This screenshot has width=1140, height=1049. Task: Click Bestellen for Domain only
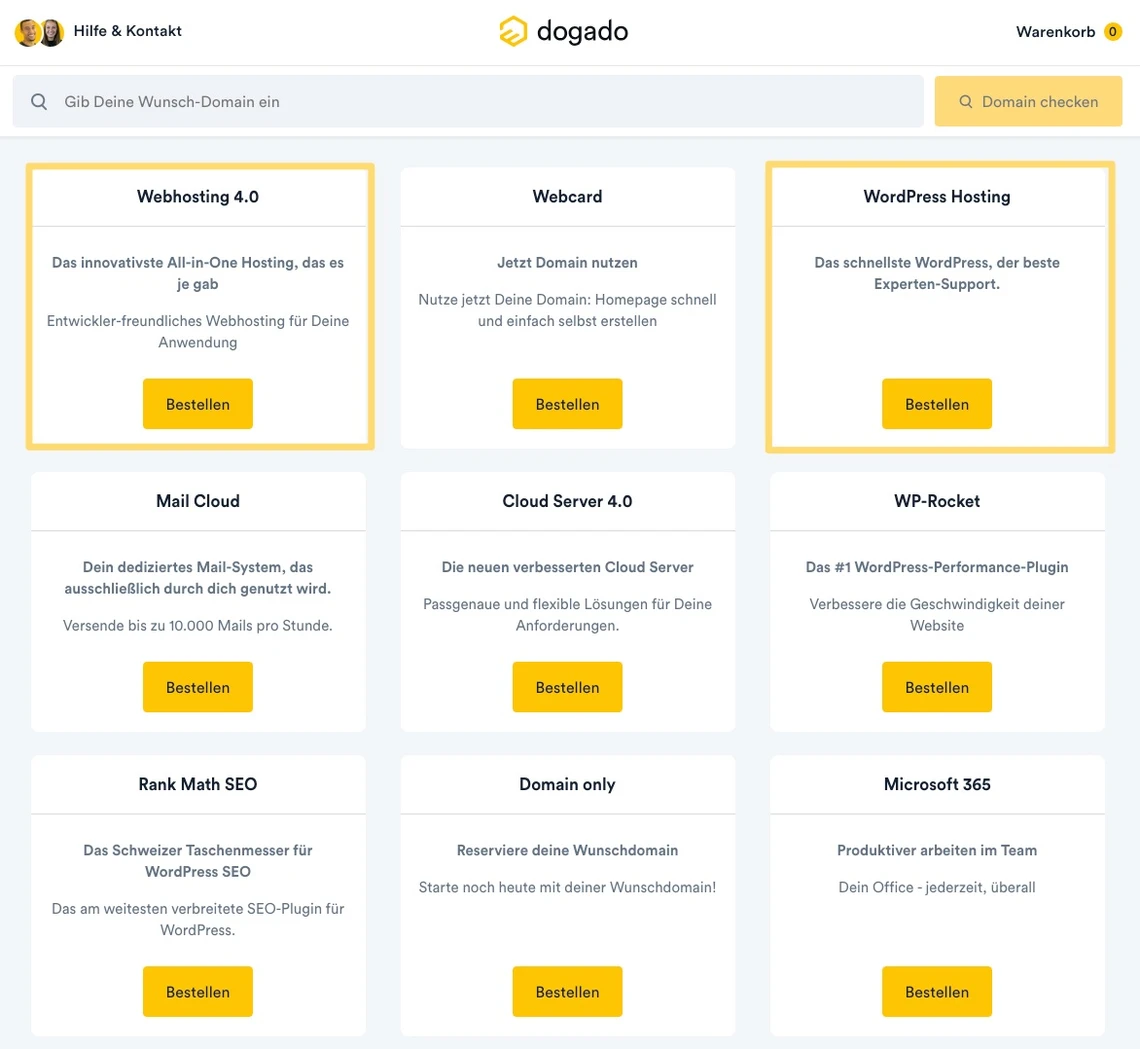coord(567,991)
